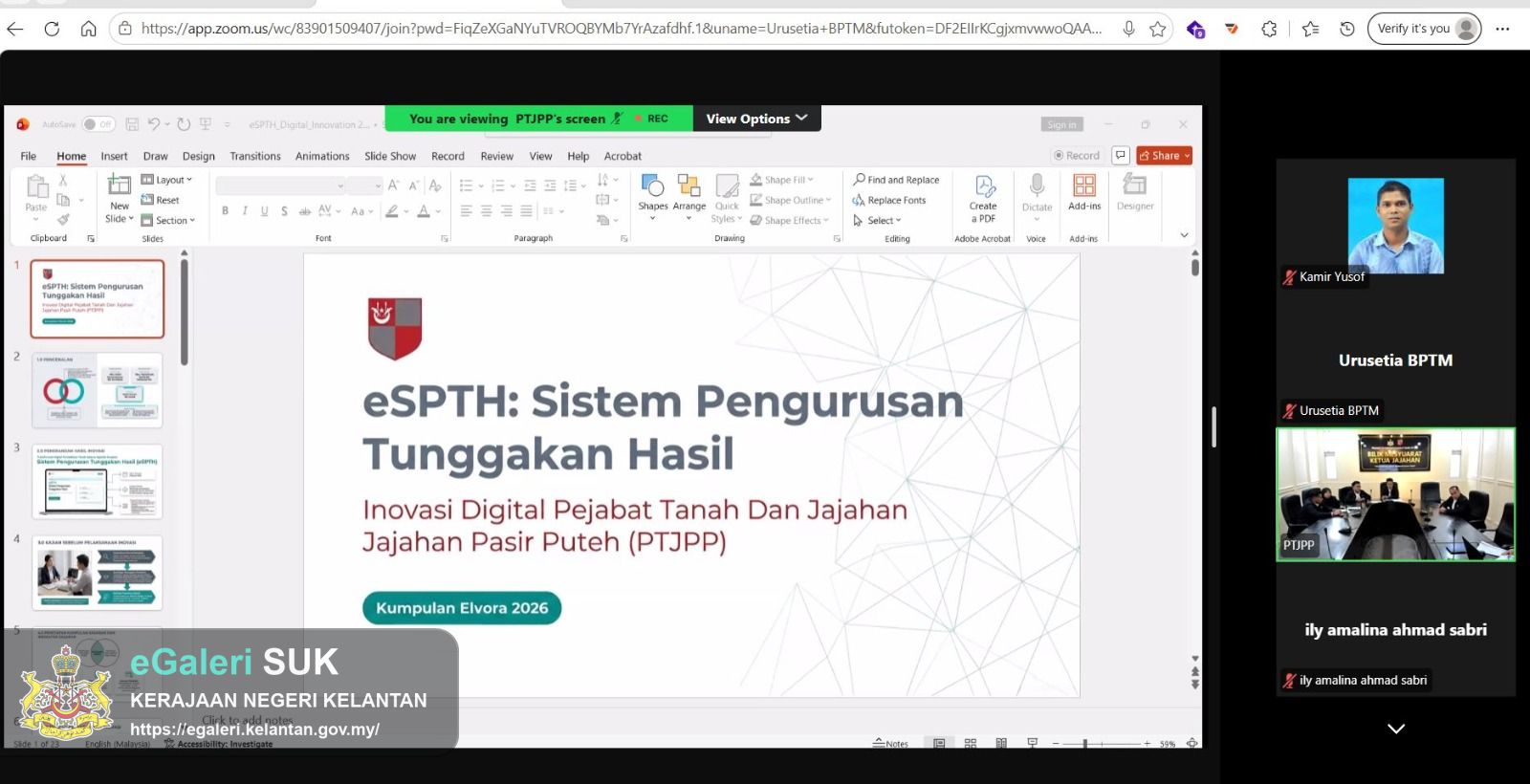Viewport: 1530px width, 784px height.
Task: Toggle the AutoSave switch
Action: tap(98, 123)
